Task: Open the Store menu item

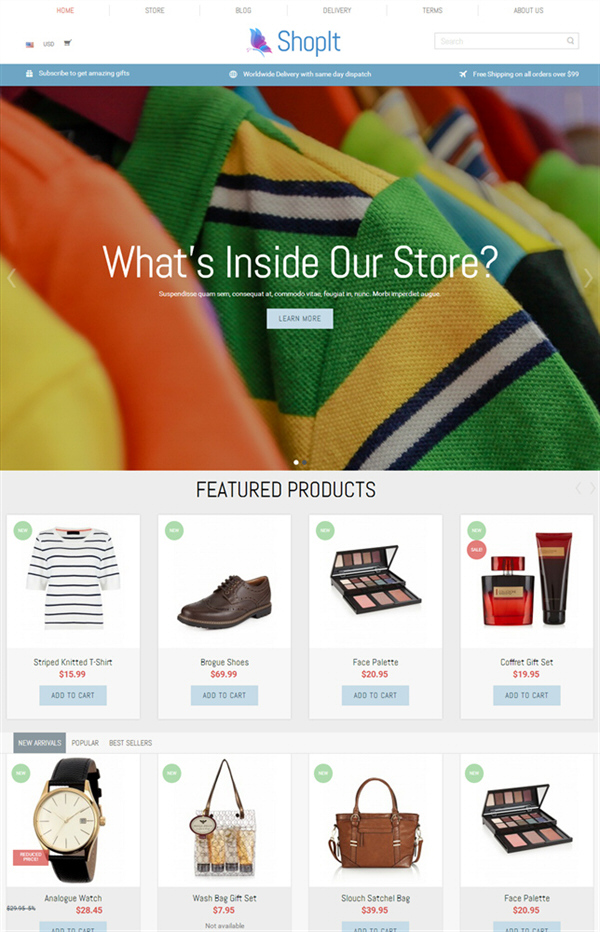Action: [155, 11]
